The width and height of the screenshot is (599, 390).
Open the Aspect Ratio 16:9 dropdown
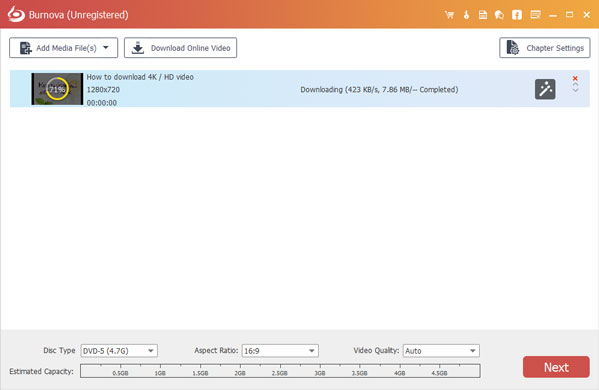[280, 351]
